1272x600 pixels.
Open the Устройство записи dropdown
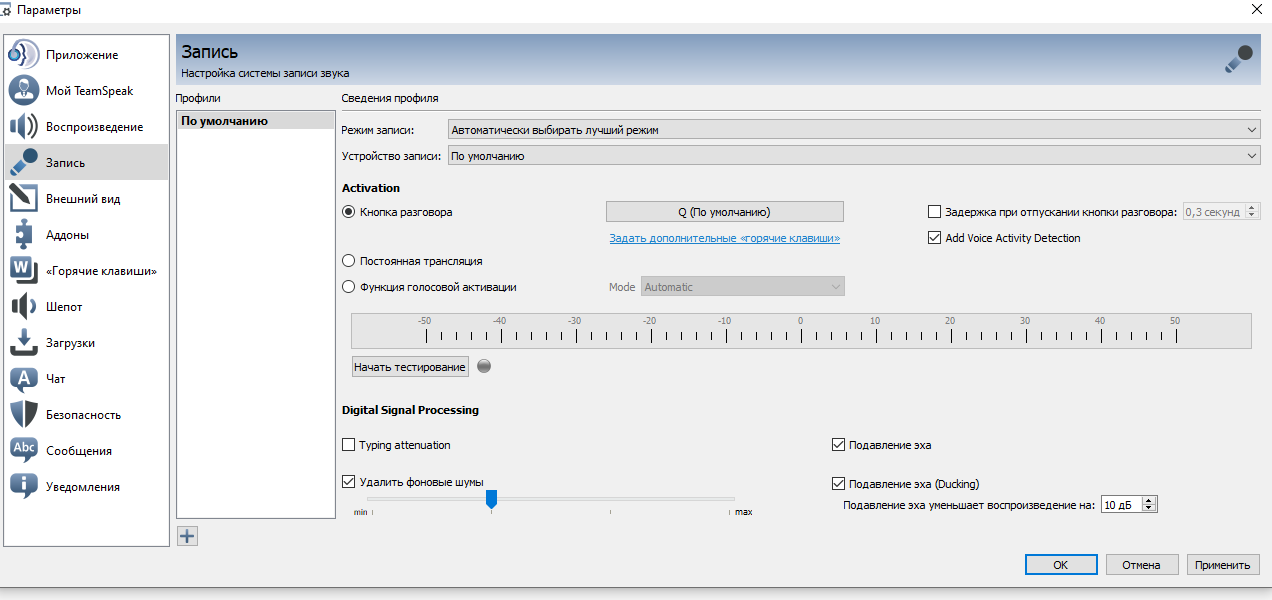tap(854, 156)
